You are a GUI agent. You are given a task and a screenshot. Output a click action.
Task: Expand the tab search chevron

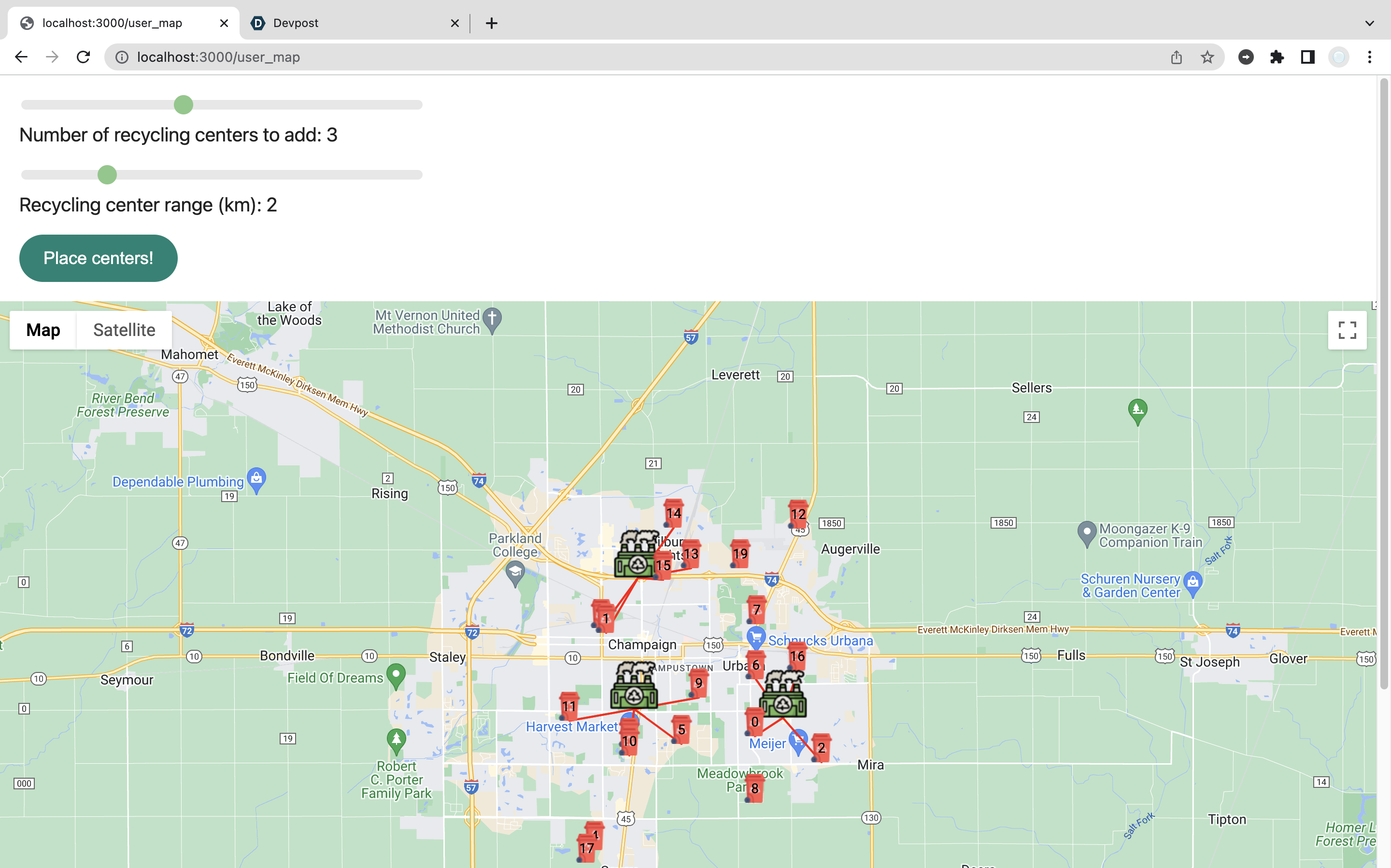(1369, 23)
